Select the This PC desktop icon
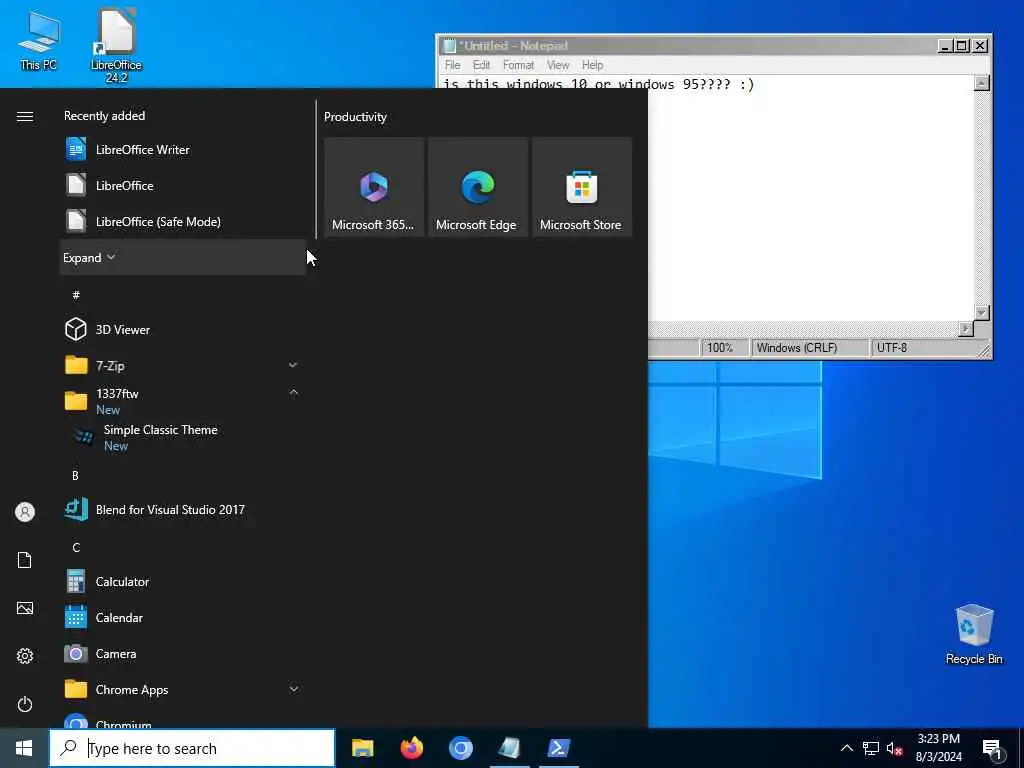The image size is (1024, 768). click(39, 40)
